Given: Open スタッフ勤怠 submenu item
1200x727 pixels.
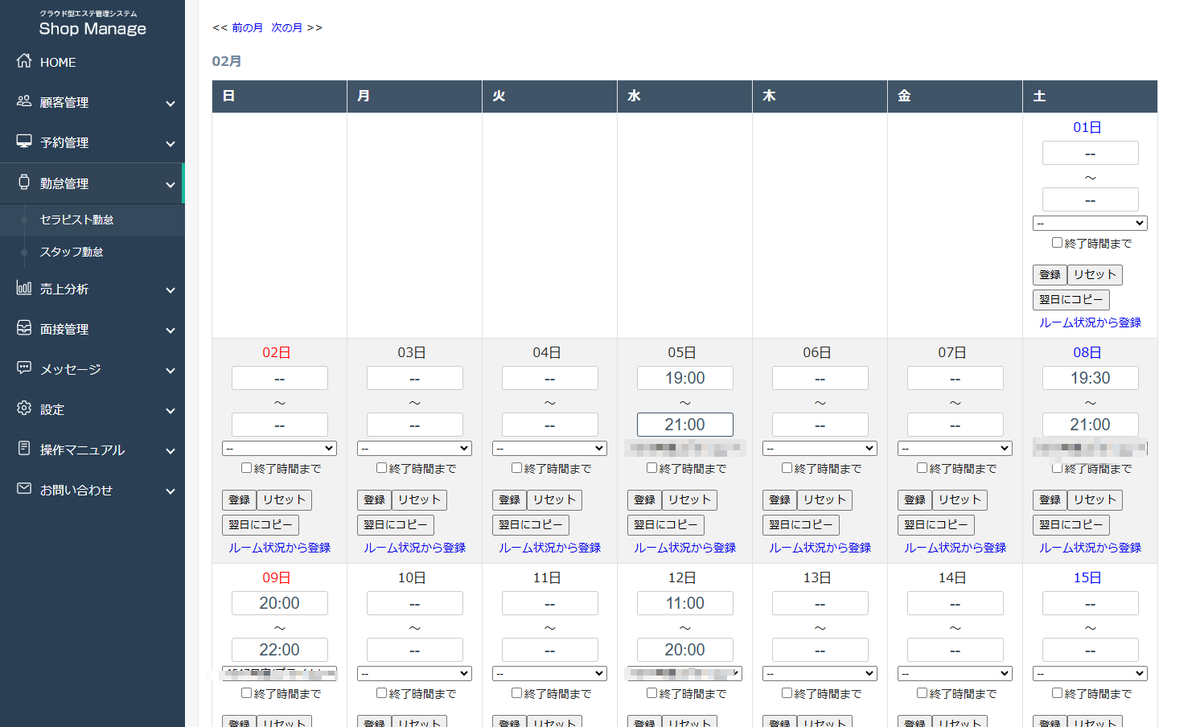Looking at the screenshot, I should click(71, 252).
